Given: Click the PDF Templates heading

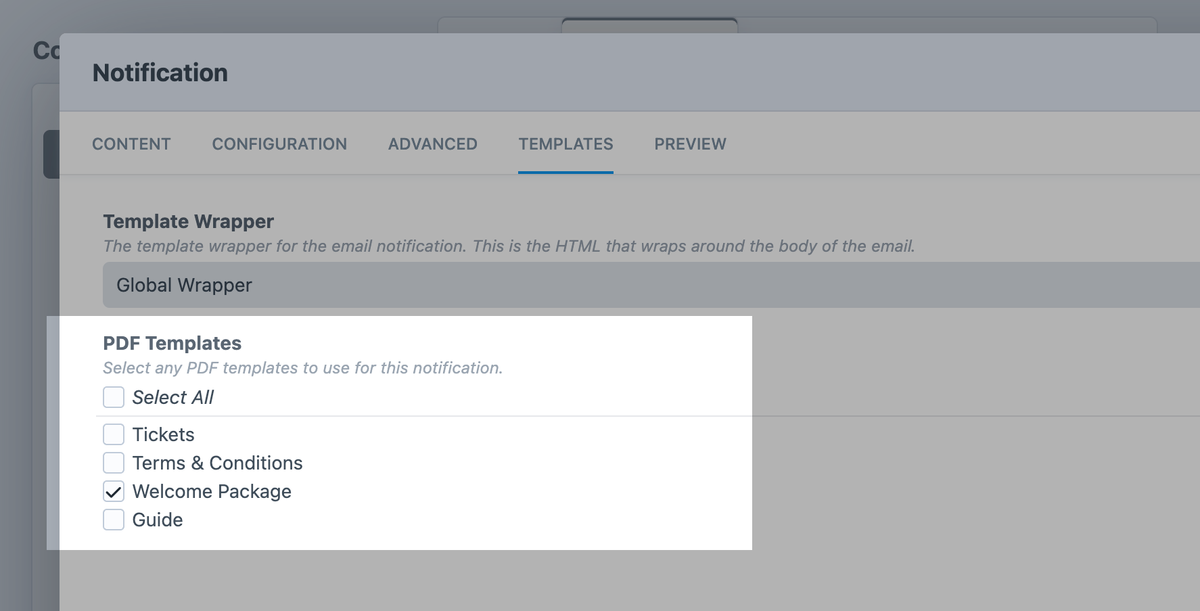Looking at the screenshot, I should point(172,344).
